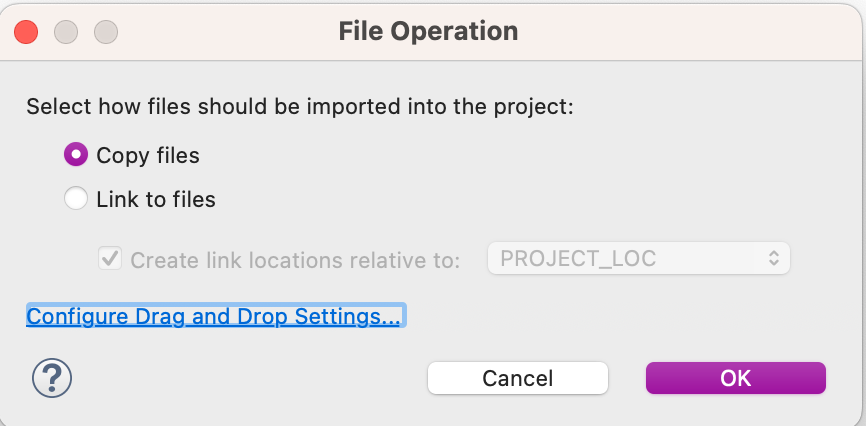The image size is (866, 426).
Task: Click the PROJECT_LOC combo box up-down arrows
Action: click(773, 258)
